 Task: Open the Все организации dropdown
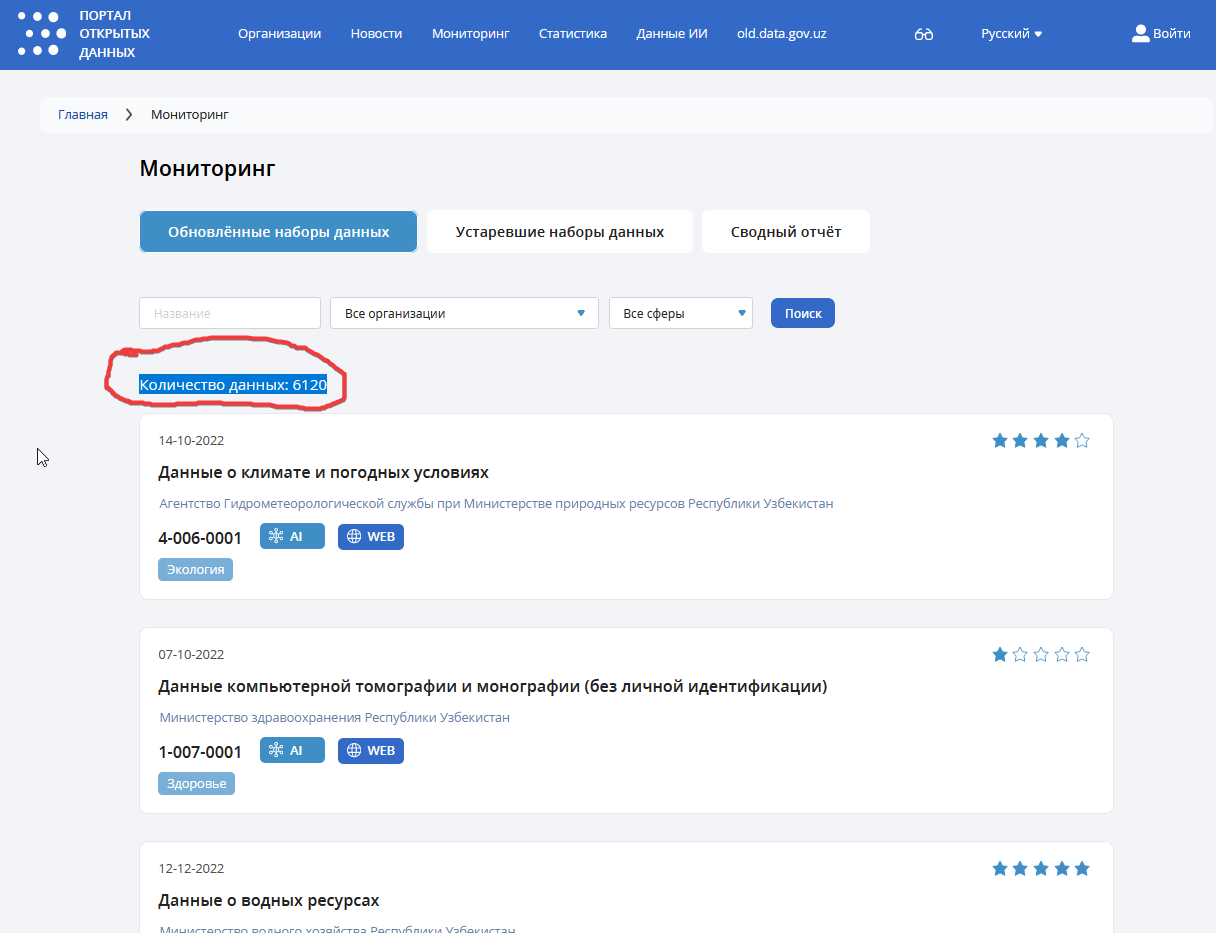point(464,313)
